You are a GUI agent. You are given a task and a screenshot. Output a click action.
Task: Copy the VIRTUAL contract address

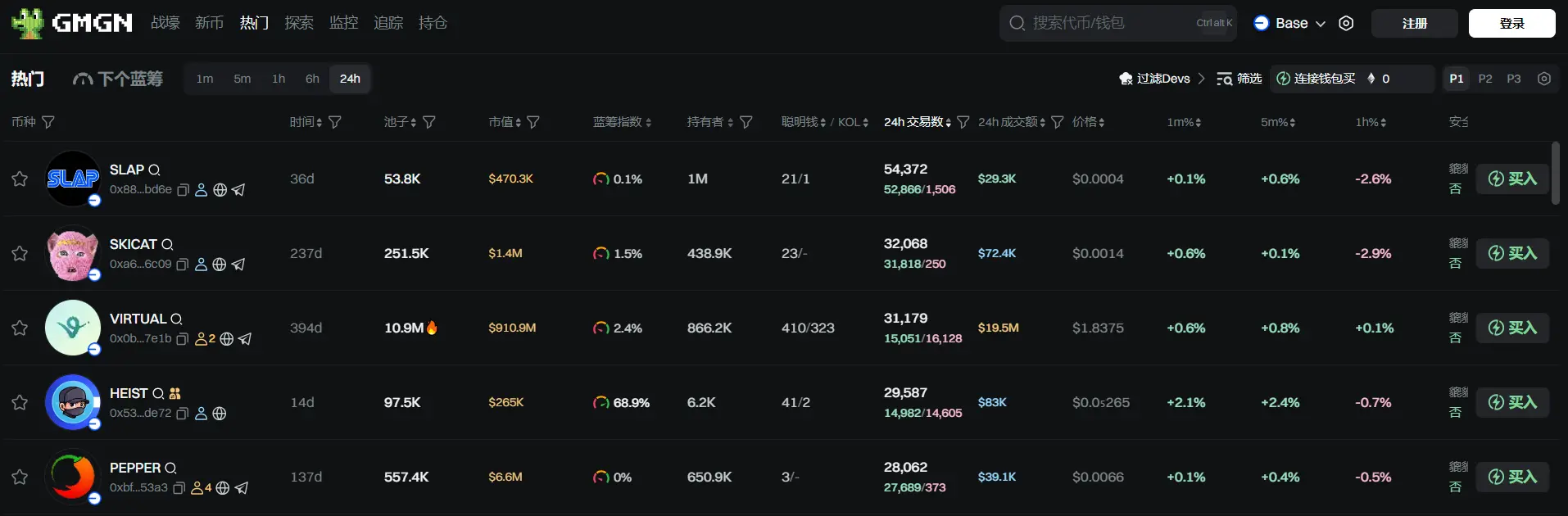(x=182, y=339)
